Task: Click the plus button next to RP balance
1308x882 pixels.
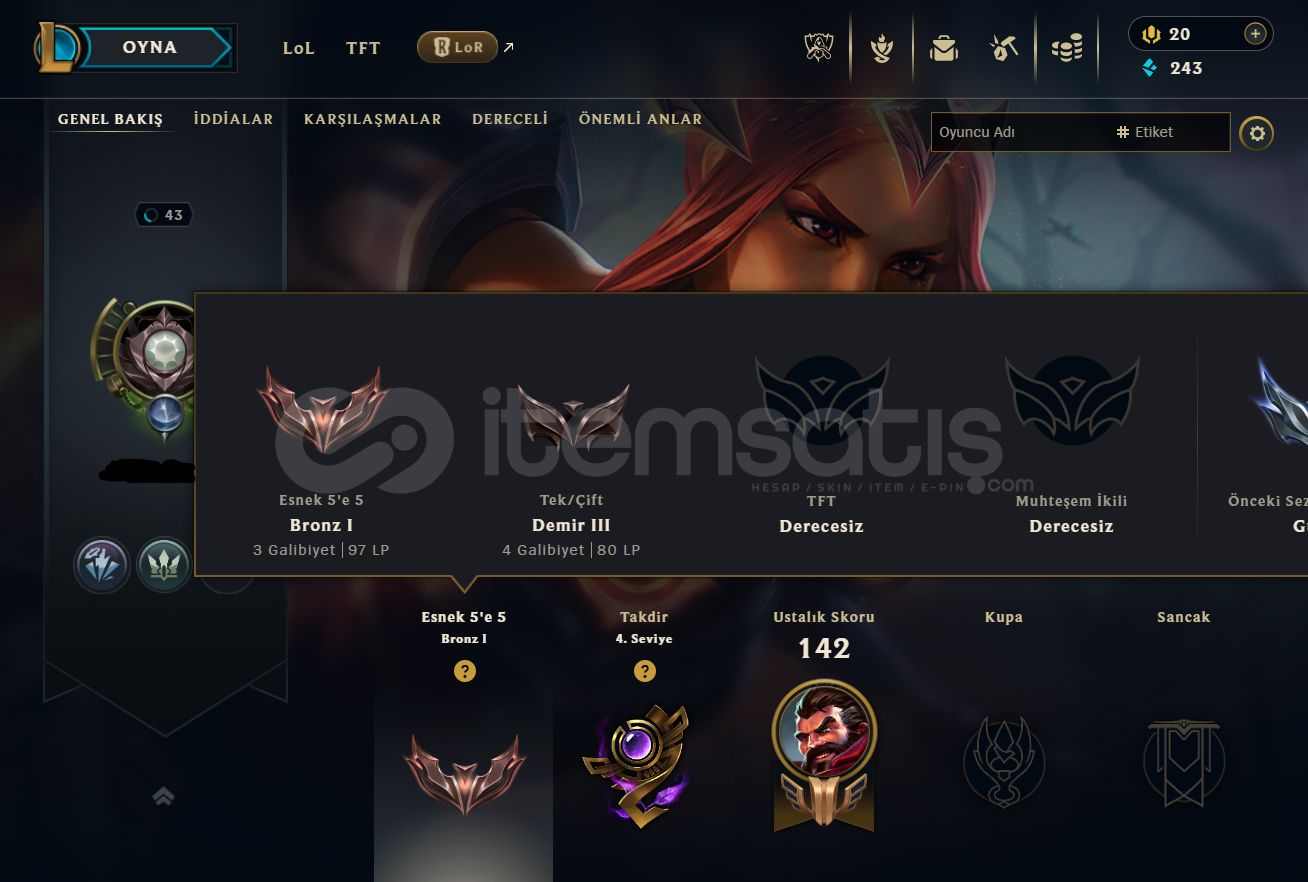Action: pos(1255,34)
